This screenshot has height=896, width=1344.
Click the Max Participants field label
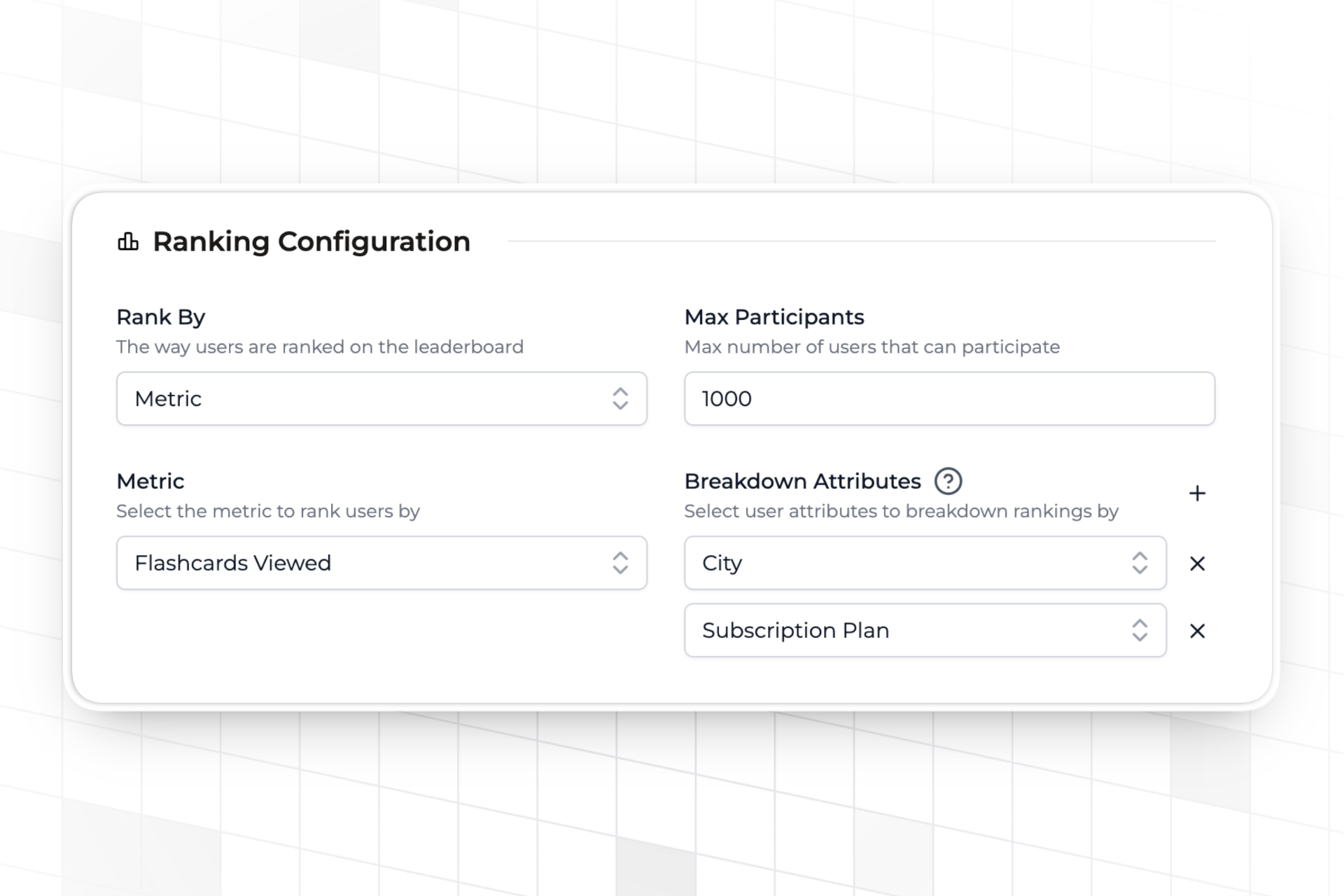773,317
